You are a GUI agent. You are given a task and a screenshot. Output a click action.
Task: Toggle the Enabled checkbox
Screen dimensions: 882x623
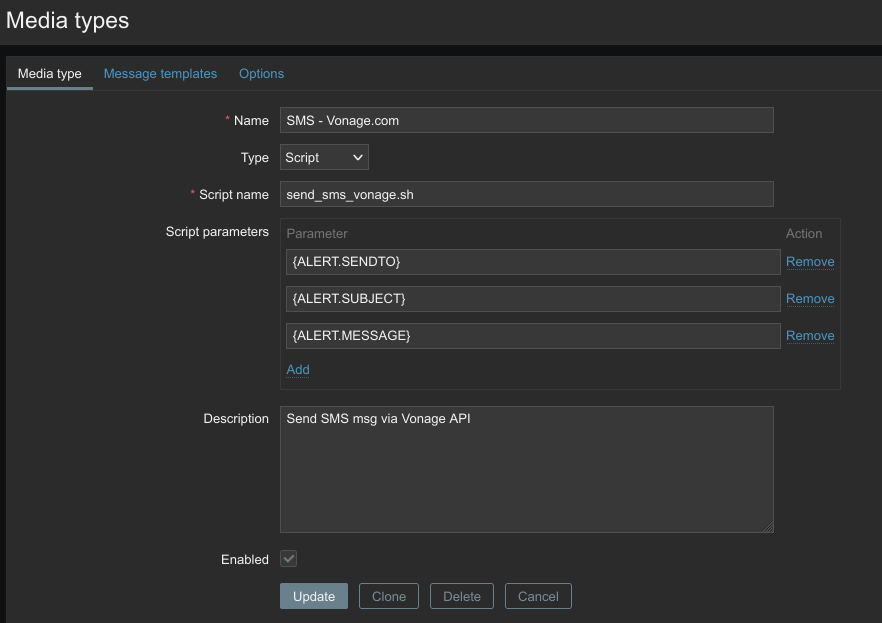(x=289, y=559)
